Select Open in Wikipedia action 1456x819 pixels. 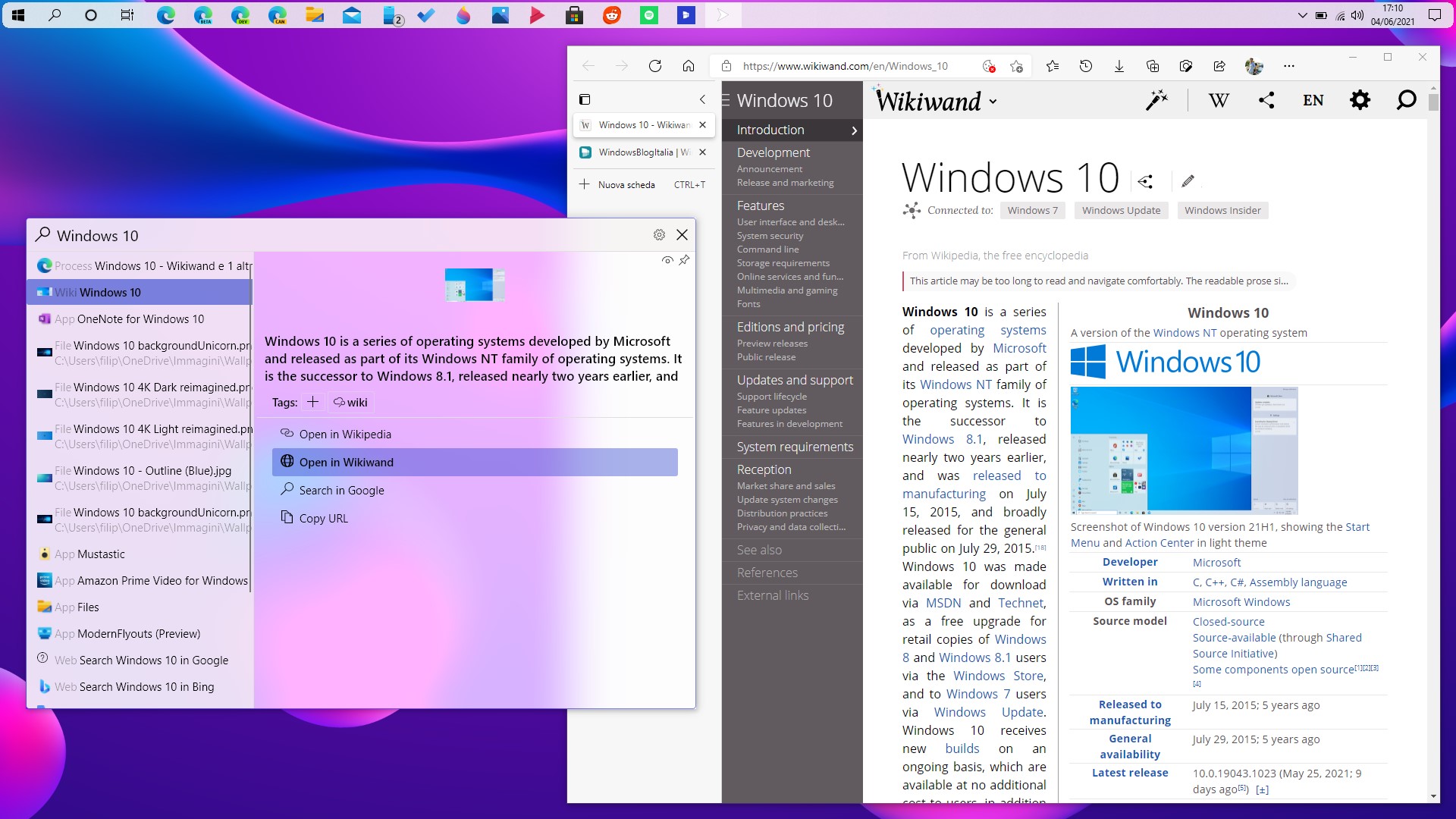(475, 434)
